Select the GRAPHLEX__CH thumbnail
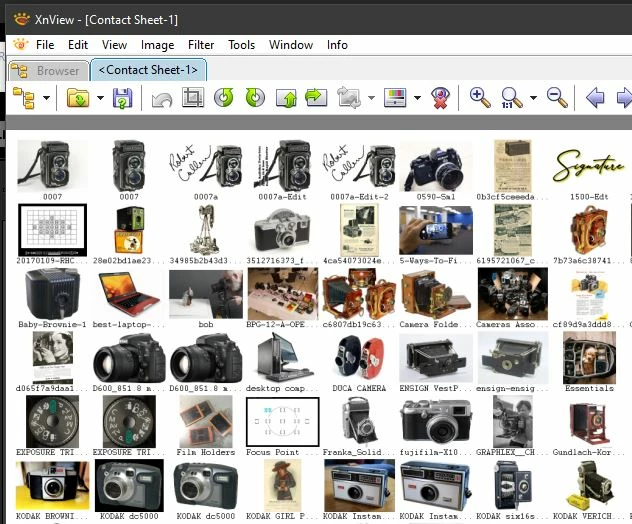 [512, 422]
